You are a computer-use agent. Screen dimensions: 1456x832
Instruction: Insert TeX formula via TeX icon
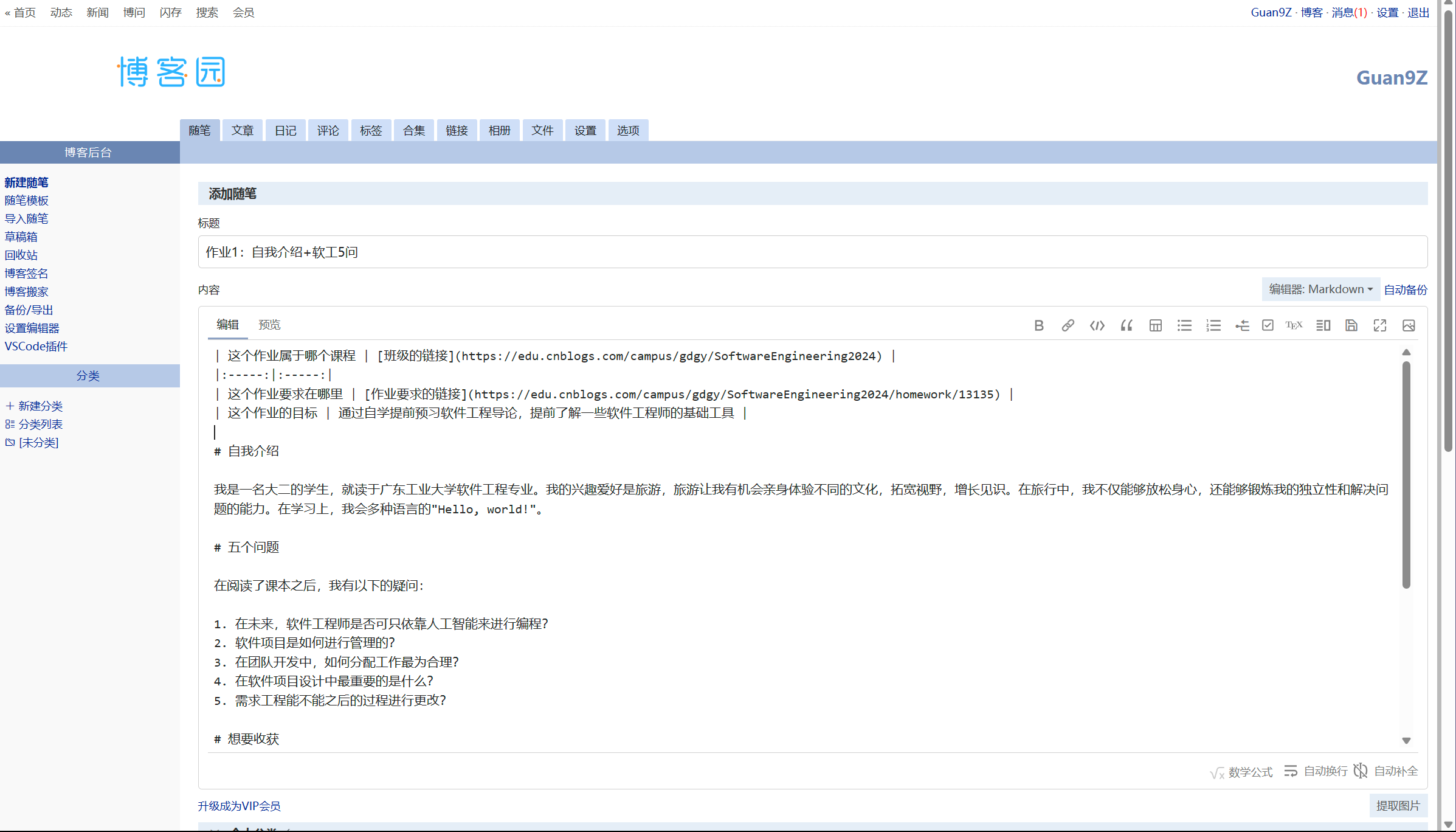tap(1294, 325)
